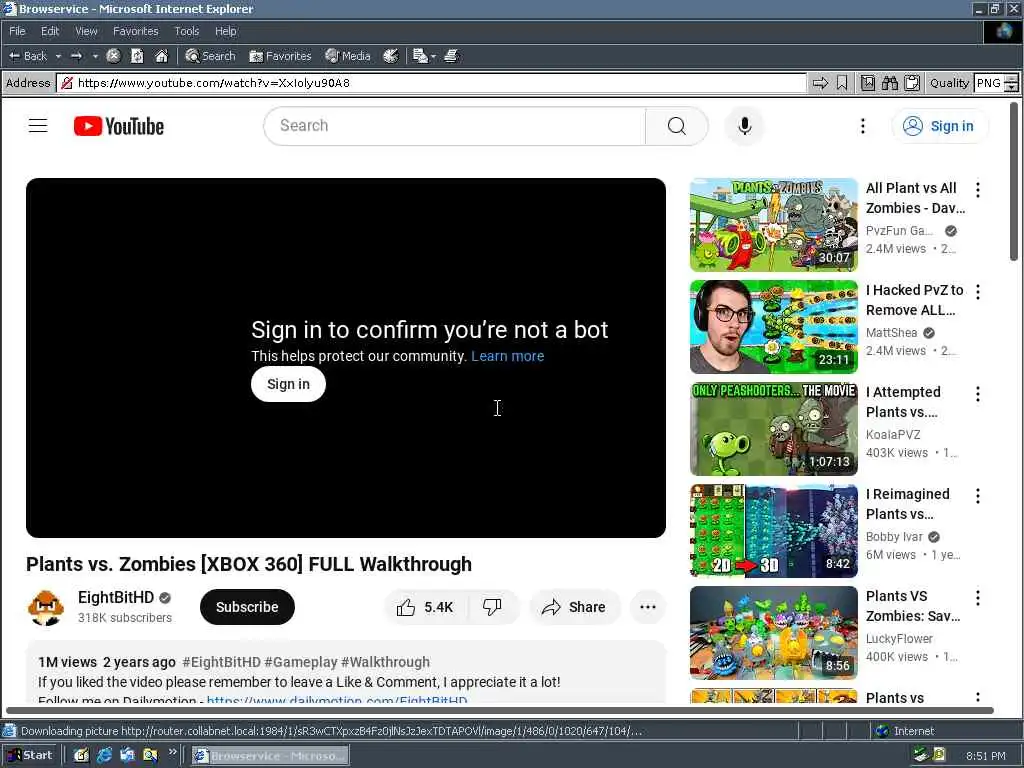The image size is (1024, 768).
Task: Click the History toolbar icon
Action: [x=391, y=56]
